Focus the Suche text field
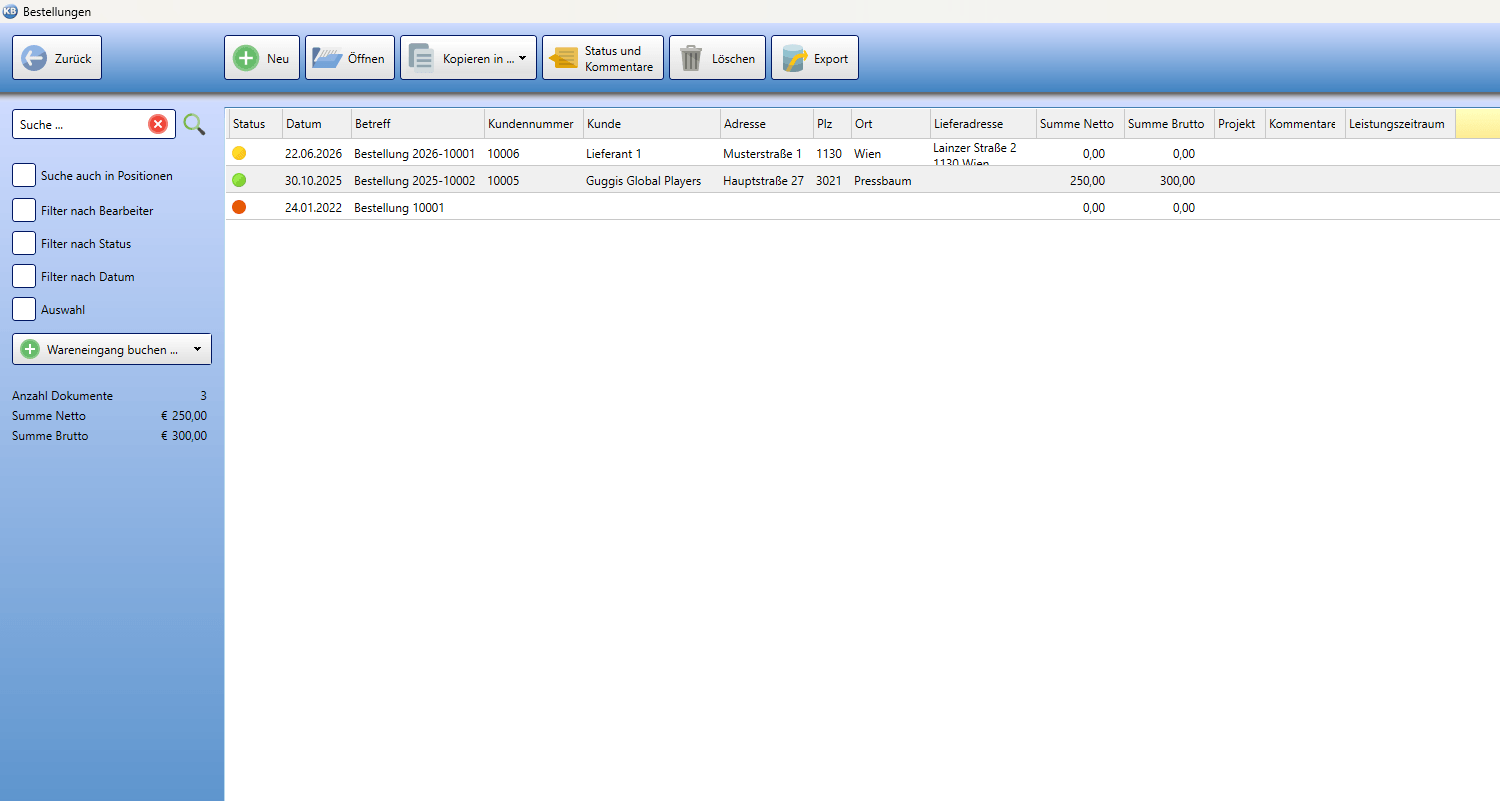1500x801 pixels. (82, 124)
